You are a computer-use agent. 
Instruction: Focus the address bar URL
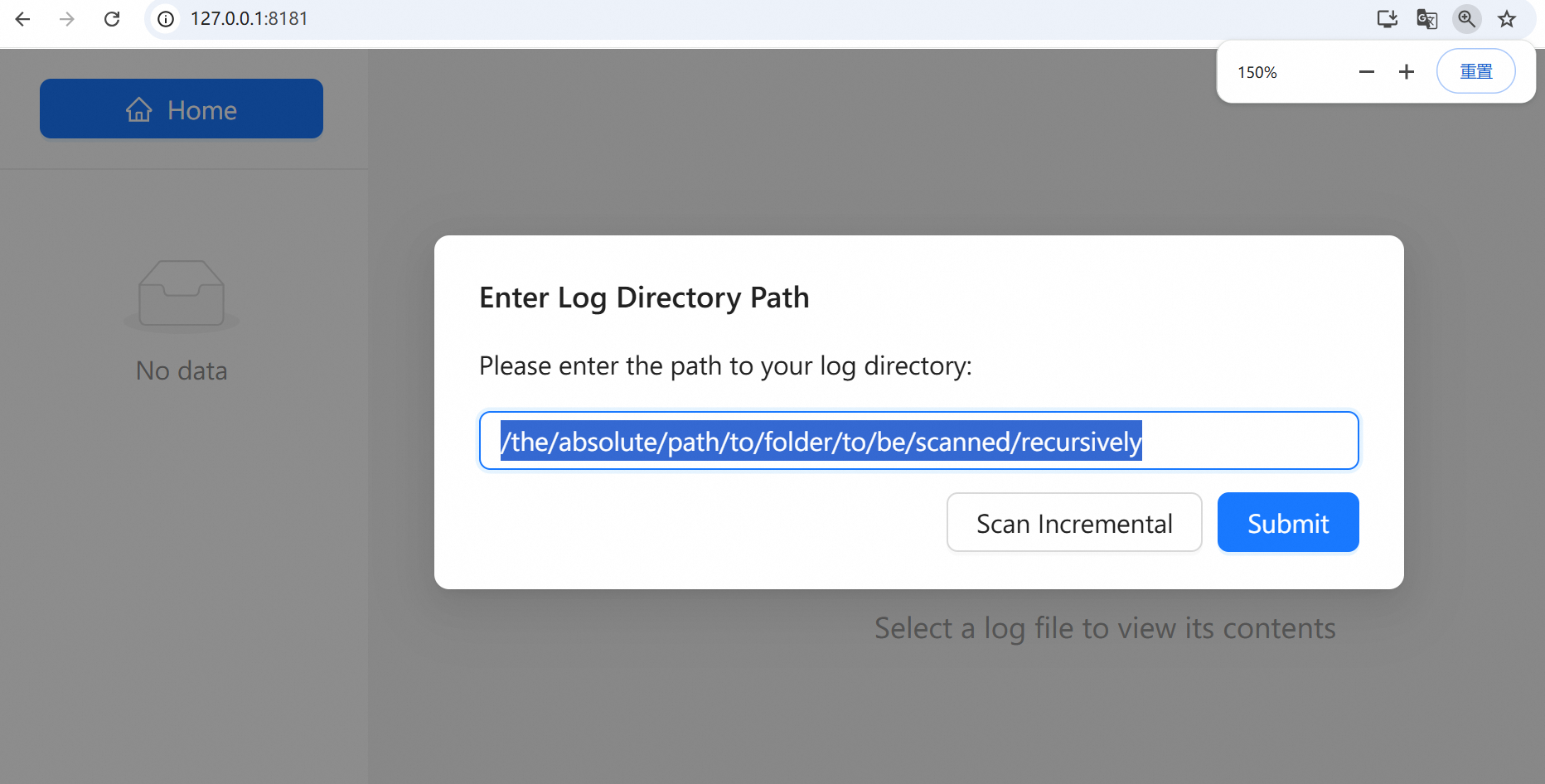click(249, 19)
